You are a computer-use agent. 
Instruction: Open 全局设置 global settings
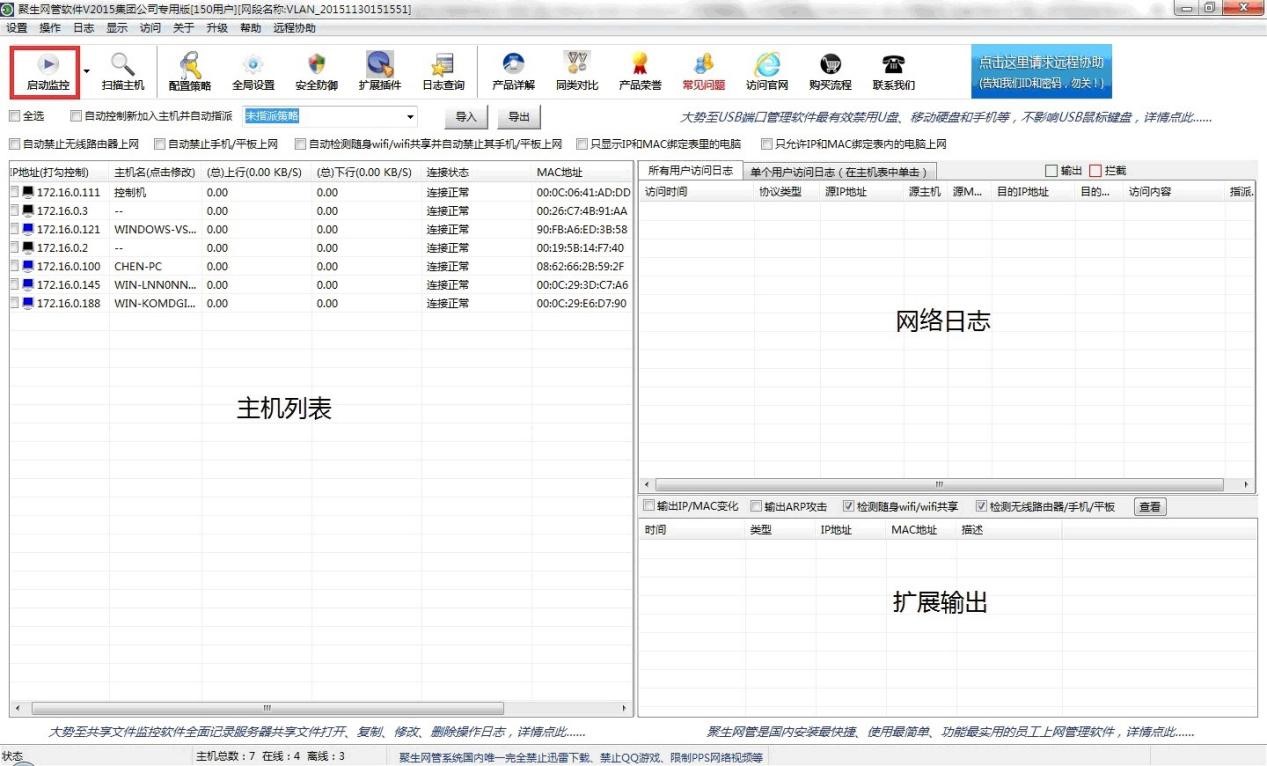(x=253, y=65)
